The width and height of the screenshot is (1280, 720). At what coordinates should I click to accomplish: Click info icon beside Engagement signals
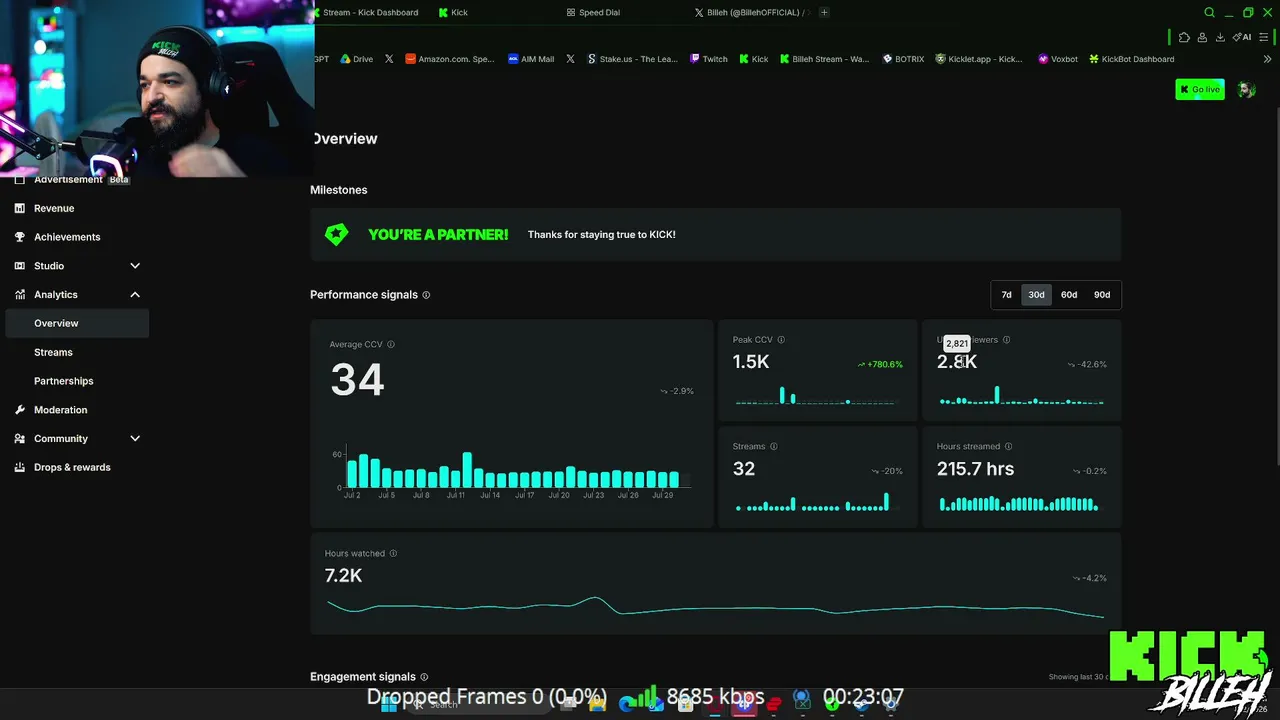tap(424, 677)
